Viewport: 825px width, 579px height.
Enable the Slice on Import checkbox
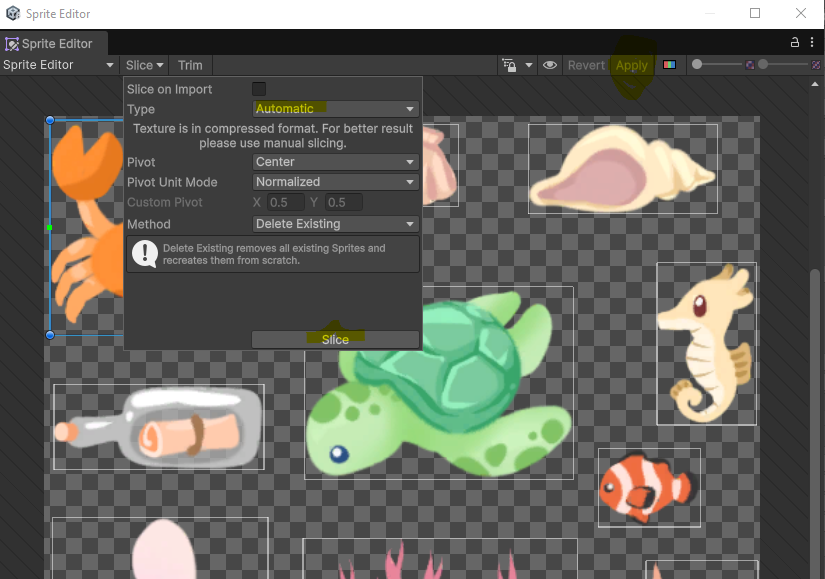(x=259, y=89)
